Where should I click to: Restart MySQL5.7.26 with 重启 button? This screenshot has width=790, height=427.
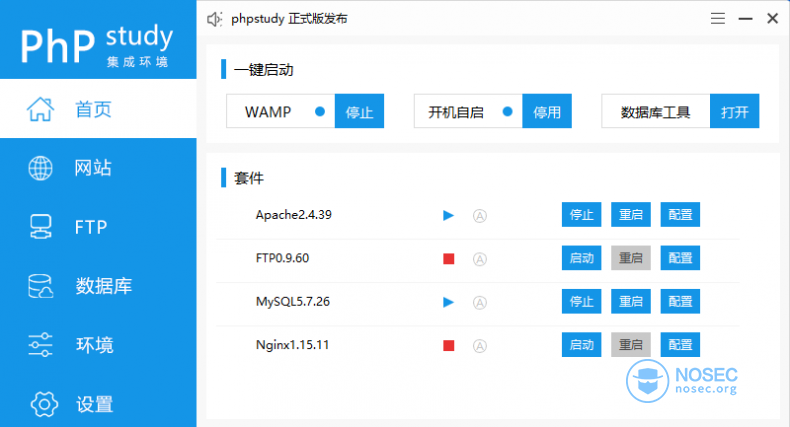click(631, 301)
